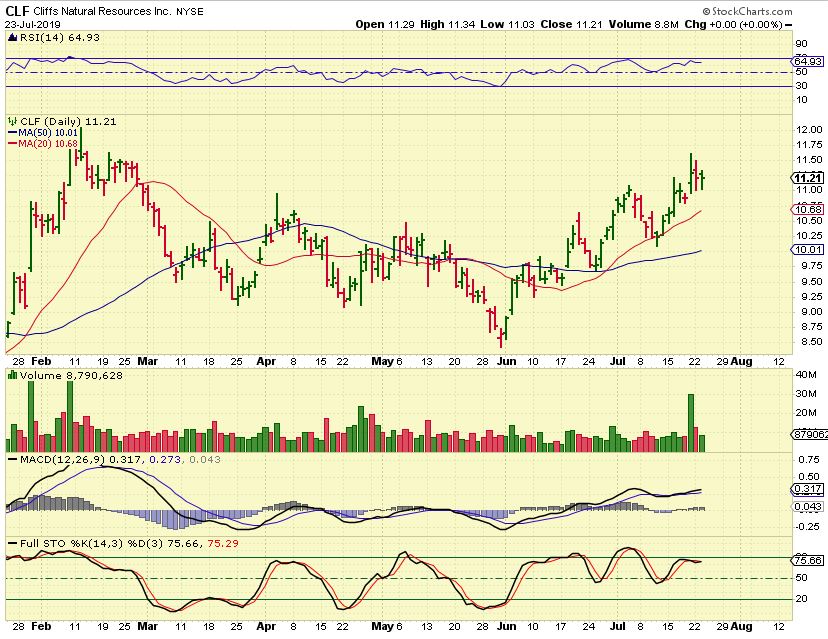The width and height of the screenshot is (828, 639).
Task: Click the blue MA(50) value tag 10.01
Action: click(x=808, y=249)
